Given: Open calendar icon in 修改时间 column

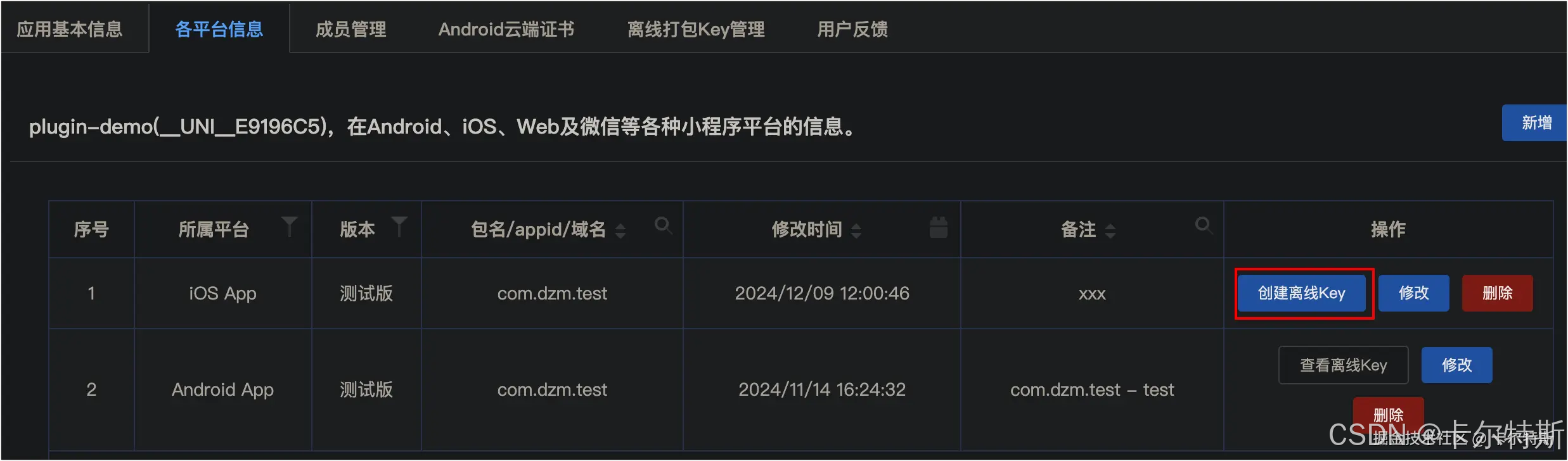Looking at the screenshot, I should pos(938,227).
